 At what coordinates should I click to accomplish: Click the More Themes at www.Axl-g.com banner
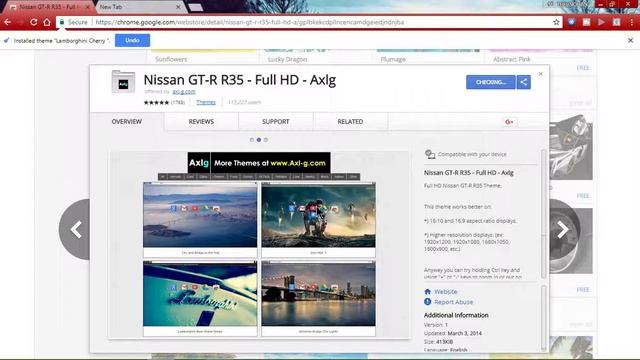click(x=259, y=162)
